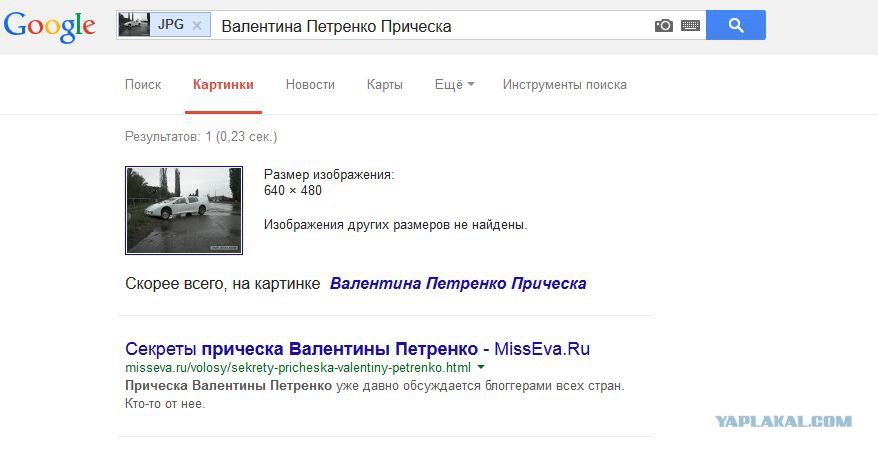
Task: Expand the Ещё dropdown menu
Action: pyautogui.click(x=454, y=85)
